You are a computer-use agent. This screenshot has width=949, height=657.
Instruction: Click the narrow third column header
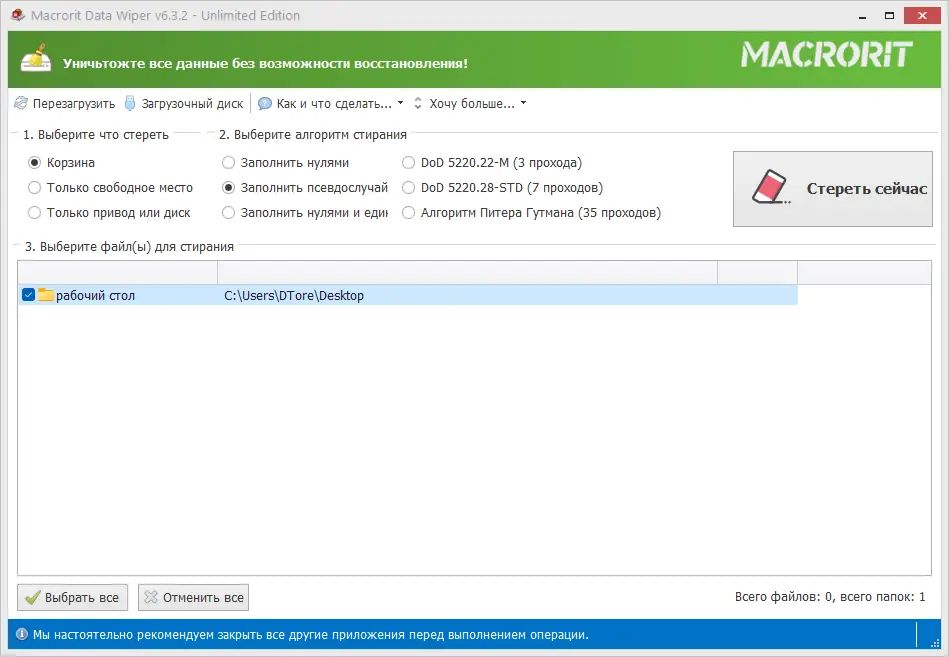tap(757, 273)
